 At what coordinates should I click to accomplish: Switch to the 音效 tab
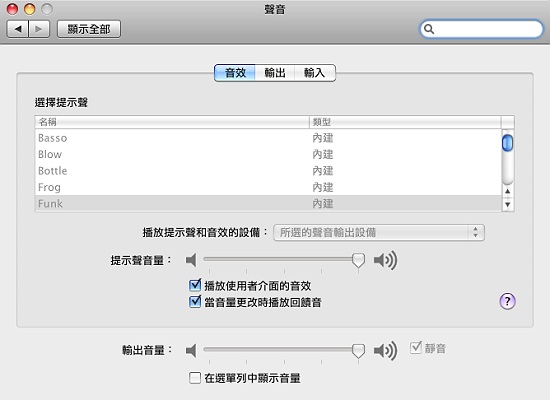pos(235,73)
